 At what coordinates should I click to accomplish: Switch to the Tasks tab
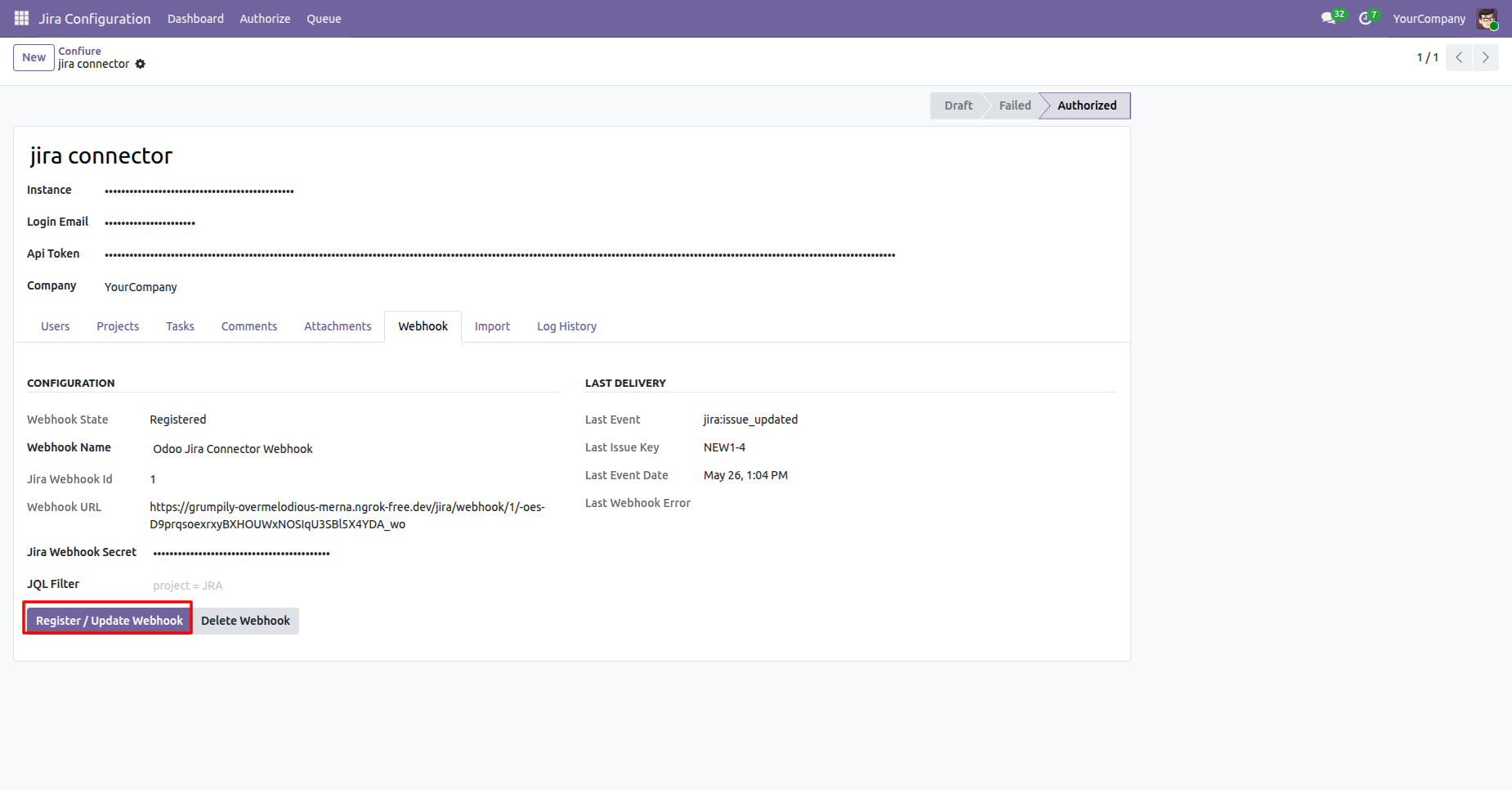click(180, 326)
